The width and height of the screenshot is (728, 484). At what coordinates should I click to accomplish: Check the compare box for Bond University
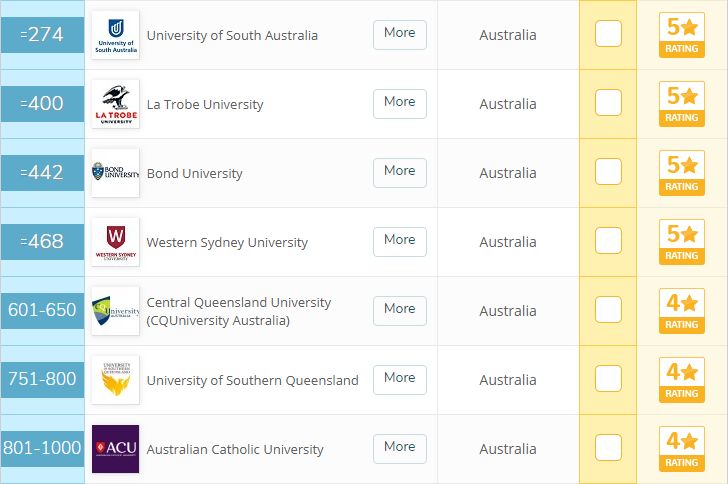pyautogui.click(x=608, y=171)
